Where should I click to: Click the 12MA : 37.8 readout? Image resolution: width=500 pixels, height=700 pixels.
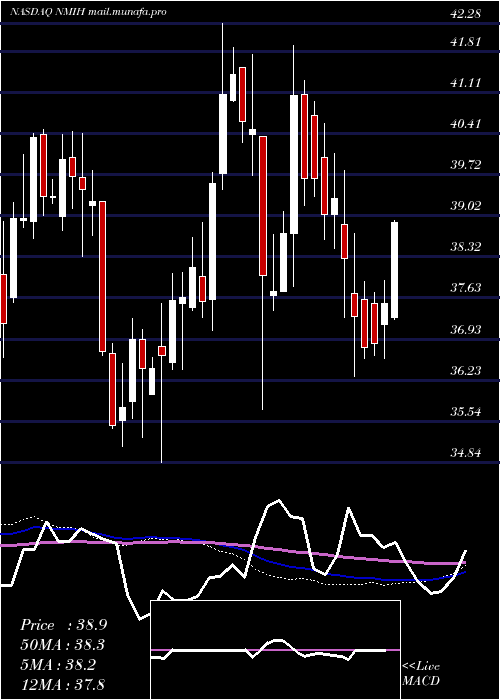pos(63,684)
